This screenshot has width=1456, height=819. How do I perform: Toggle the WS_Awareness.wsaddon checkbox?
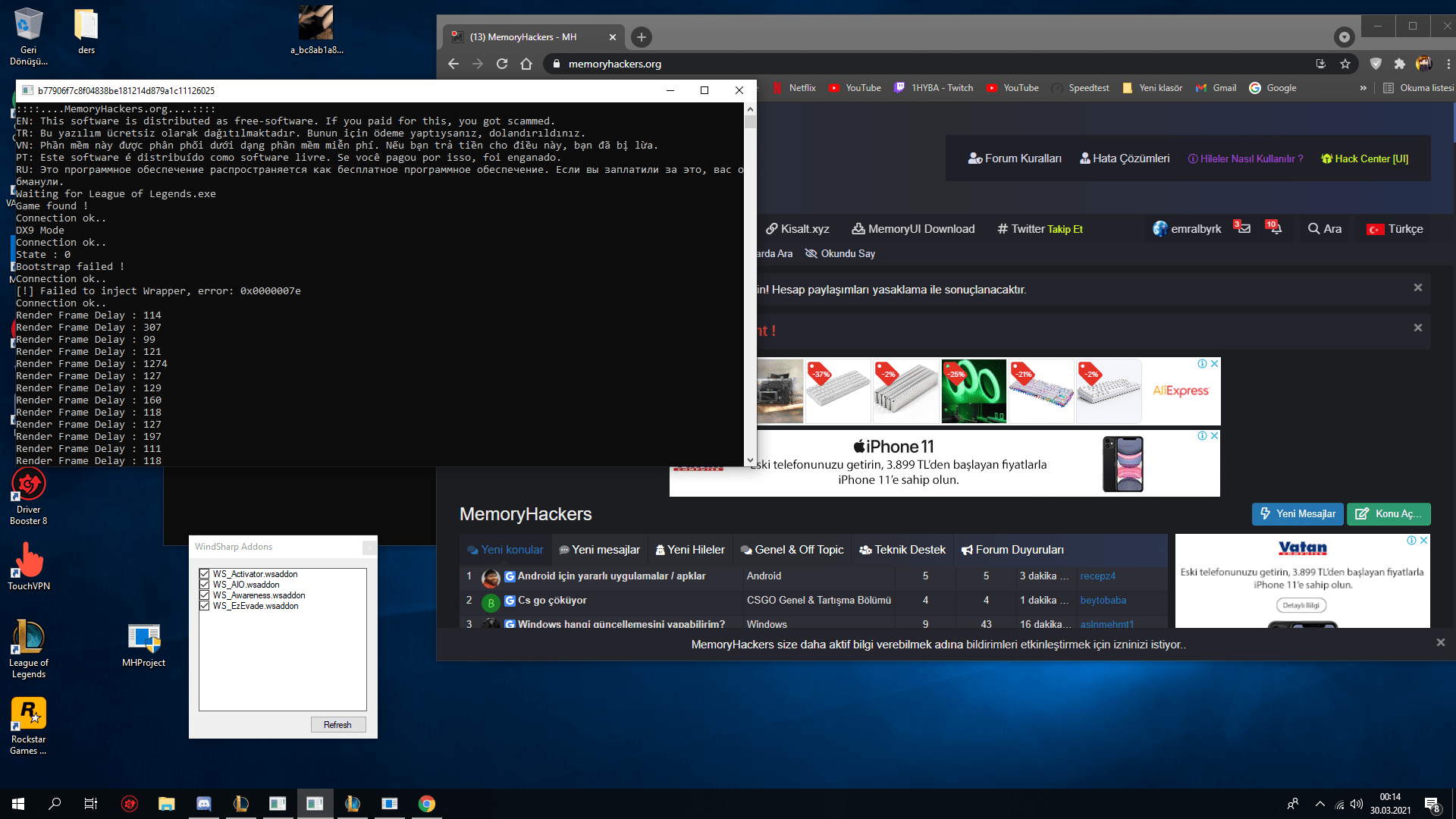point(204,595)
